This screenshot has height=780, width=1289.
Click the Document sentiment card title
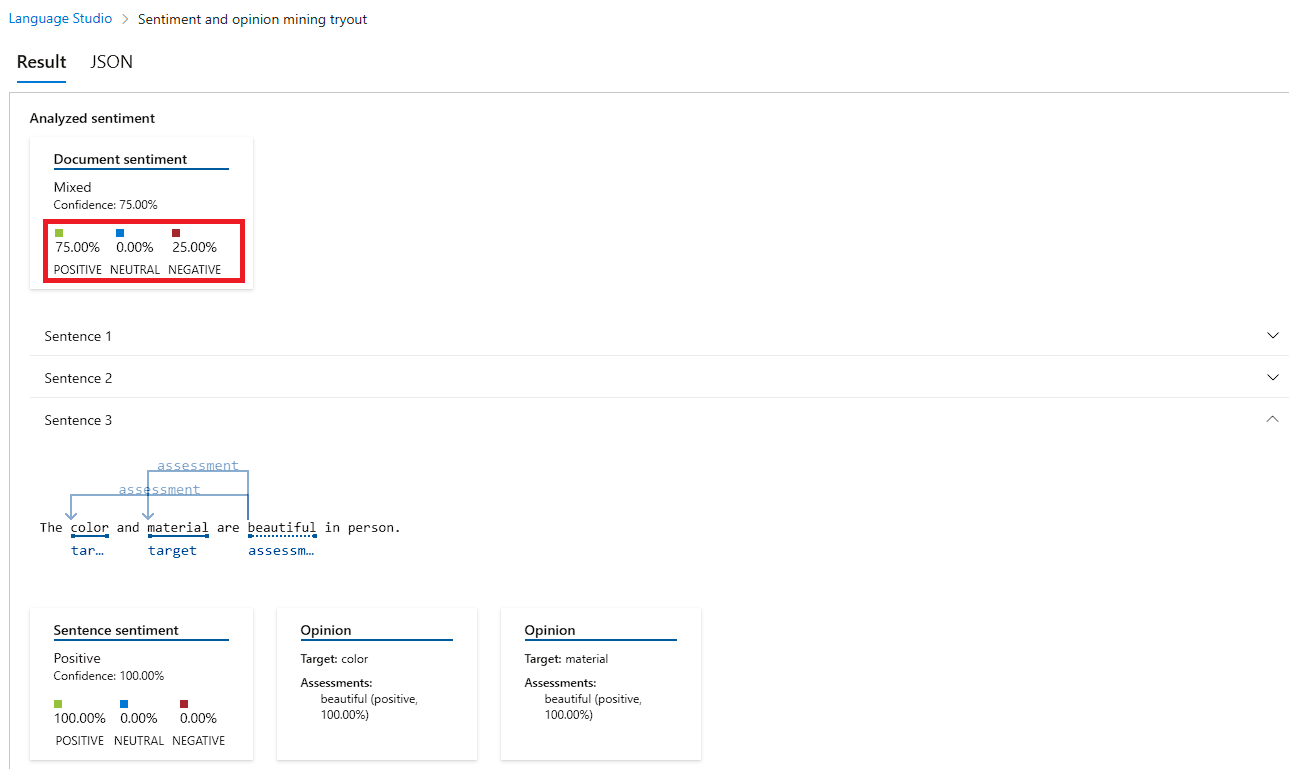click(x=120, y=159)
